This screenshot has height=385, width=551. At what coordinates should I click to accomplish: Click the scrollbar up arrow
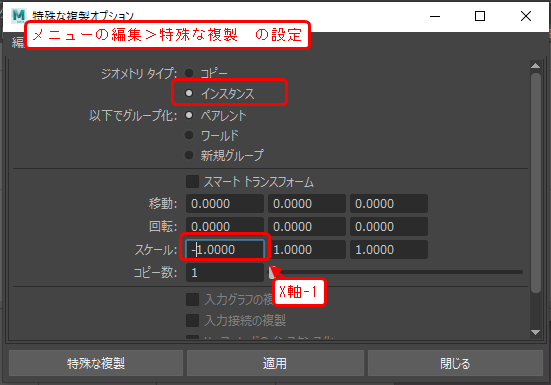point(536,66)
